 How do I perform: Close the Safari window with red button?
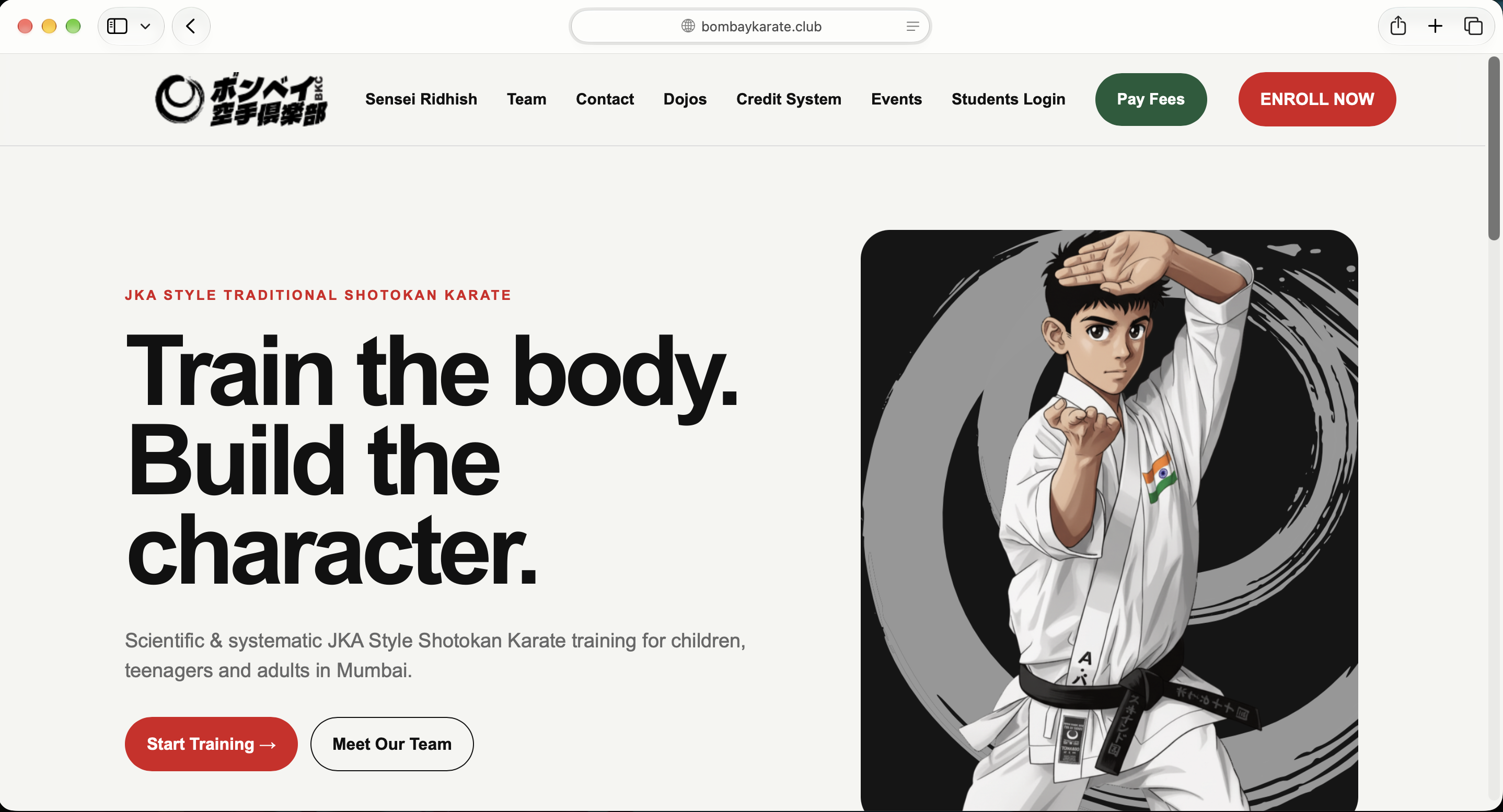click(25, 26)
